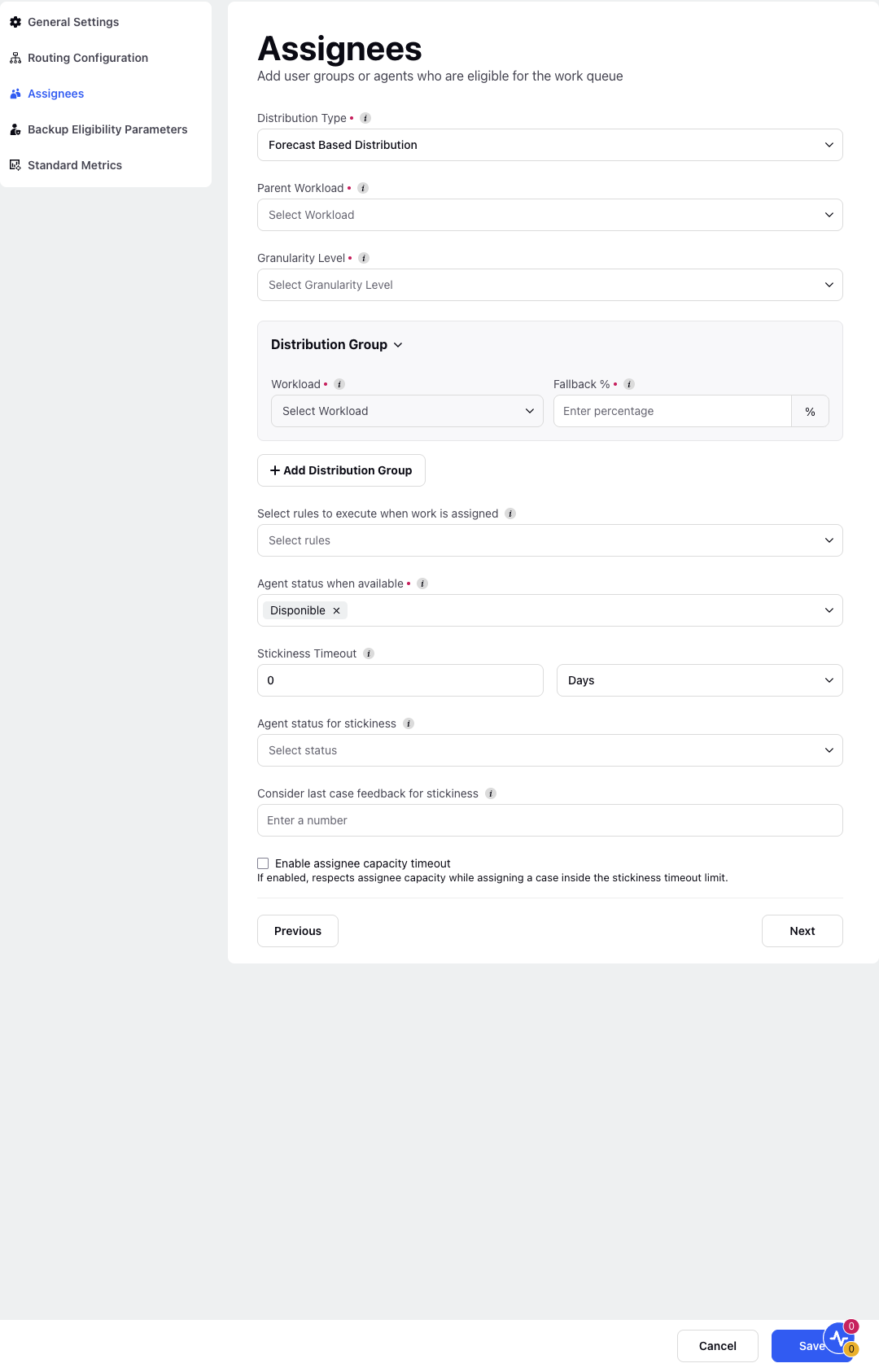This screenshot has height=1372, width=879.
Task: Click the Standard Metrics icon
Action: pos(15,165)
